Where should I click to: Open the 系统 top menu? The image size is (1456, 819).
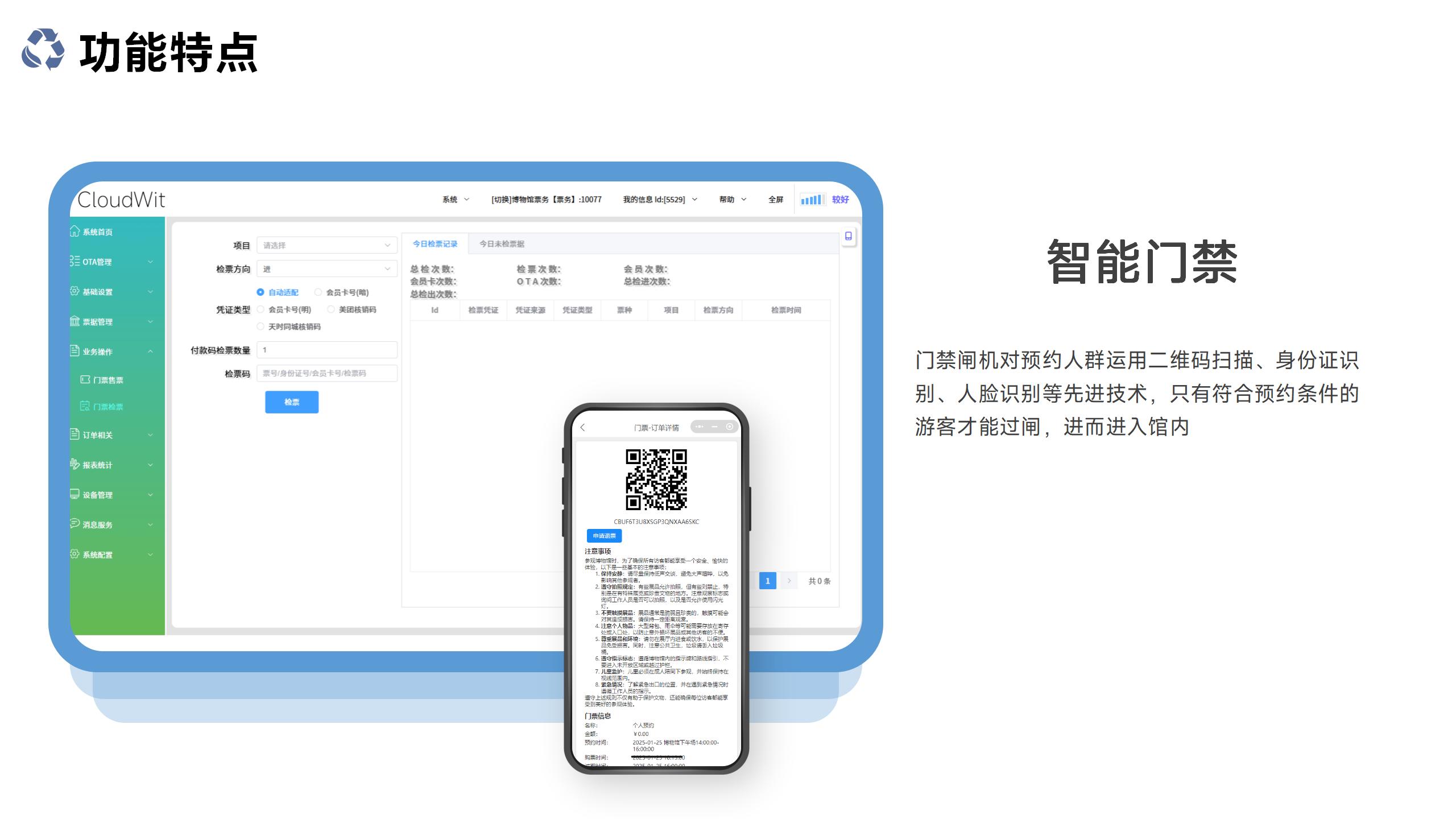click(456, 200)
